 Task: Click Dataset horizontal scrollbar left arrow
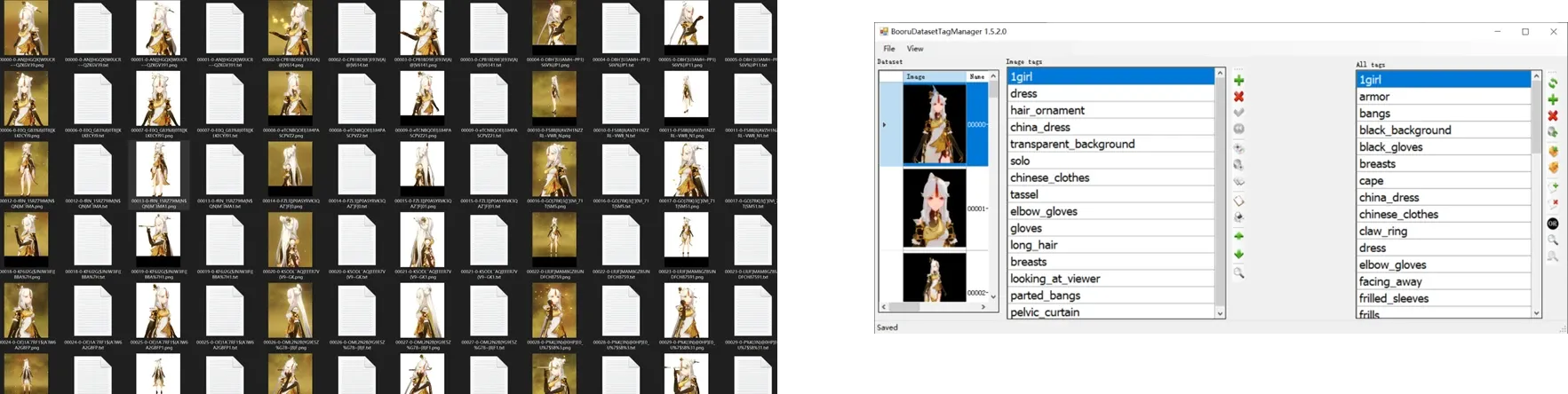884,307
